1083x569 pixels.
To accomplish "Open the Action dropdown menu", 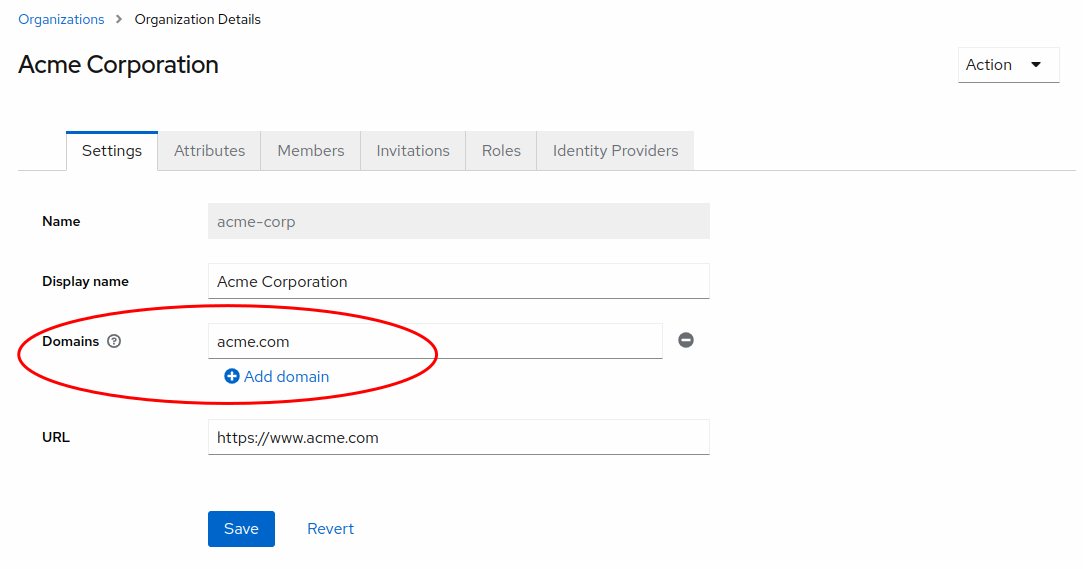I will (x=1007, y=65).
